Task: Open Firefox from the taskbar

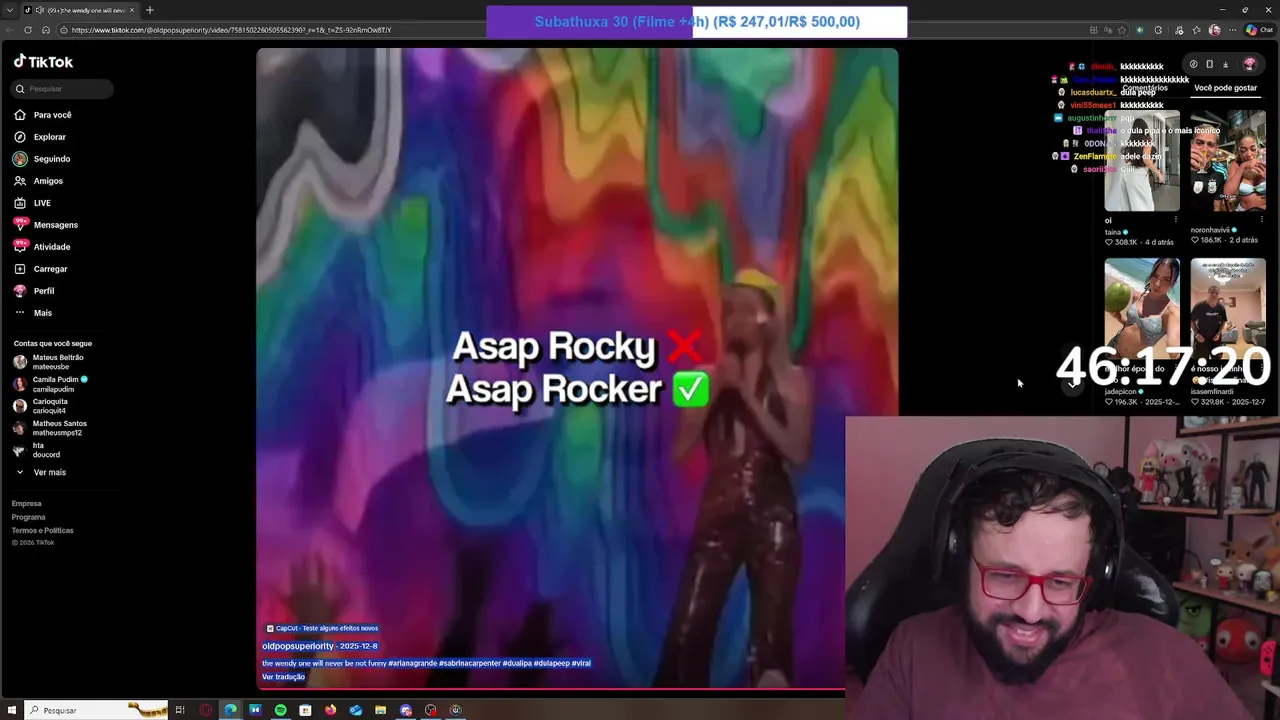Action: tap(330, 710)
